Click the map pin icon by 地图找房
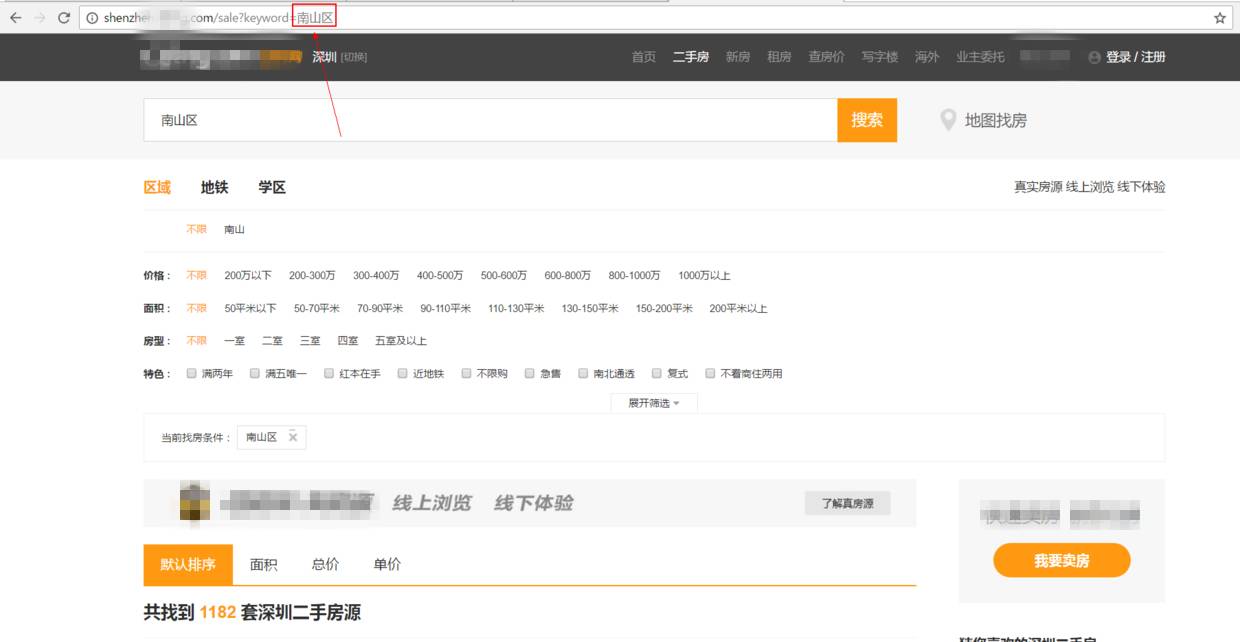The width and height of the screenshot is (1240, 642). click(948, 120)
